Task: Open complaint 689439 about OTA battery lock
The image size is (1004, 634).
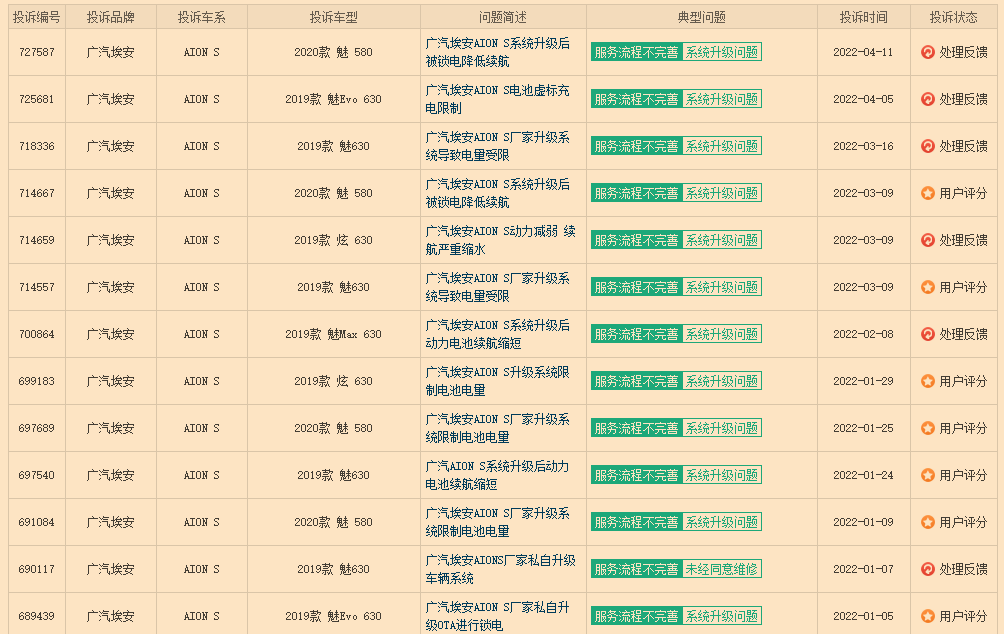Action: point(498,616)
